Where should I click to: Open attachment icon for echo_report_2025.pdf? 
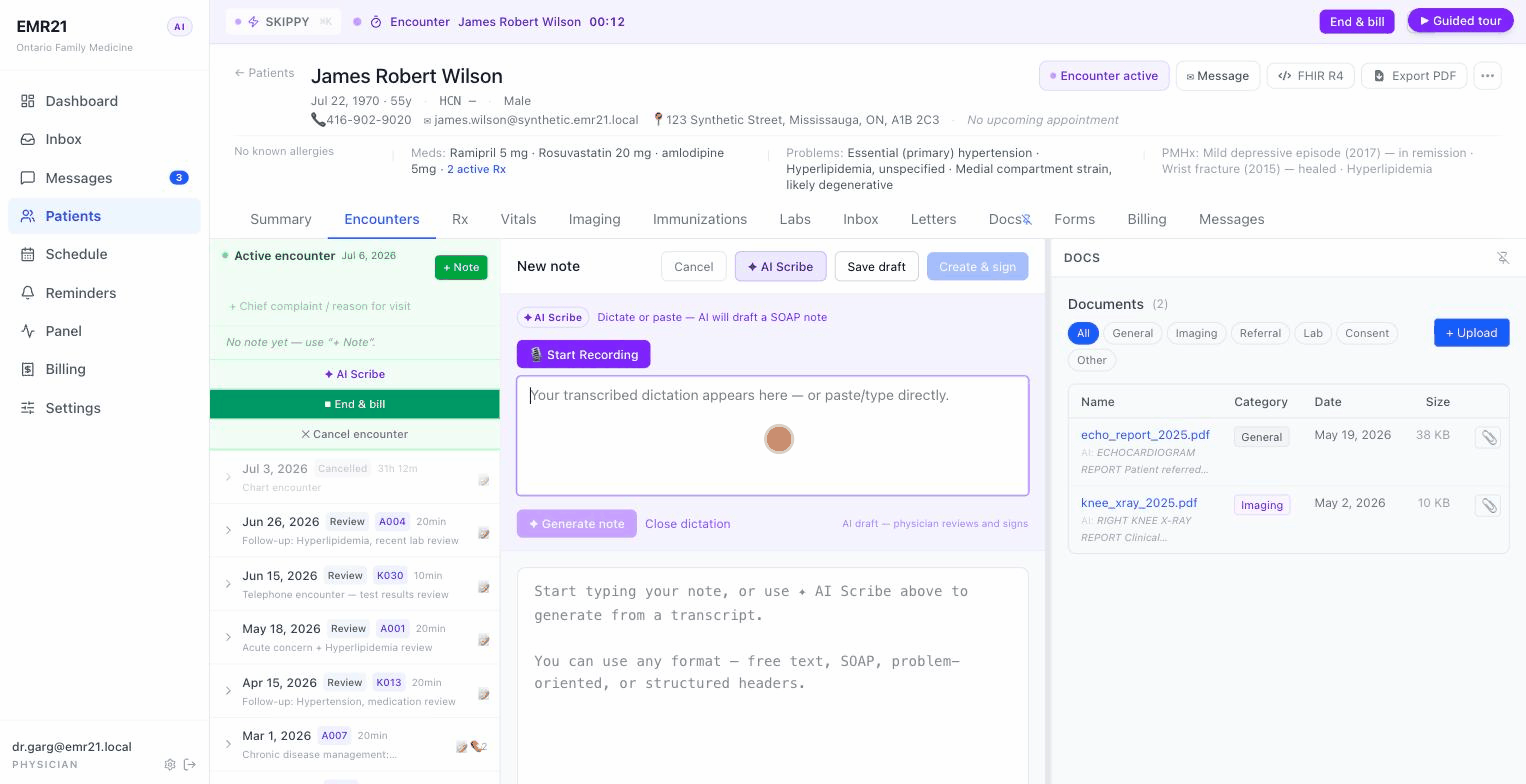click(x=1488, y=438)
